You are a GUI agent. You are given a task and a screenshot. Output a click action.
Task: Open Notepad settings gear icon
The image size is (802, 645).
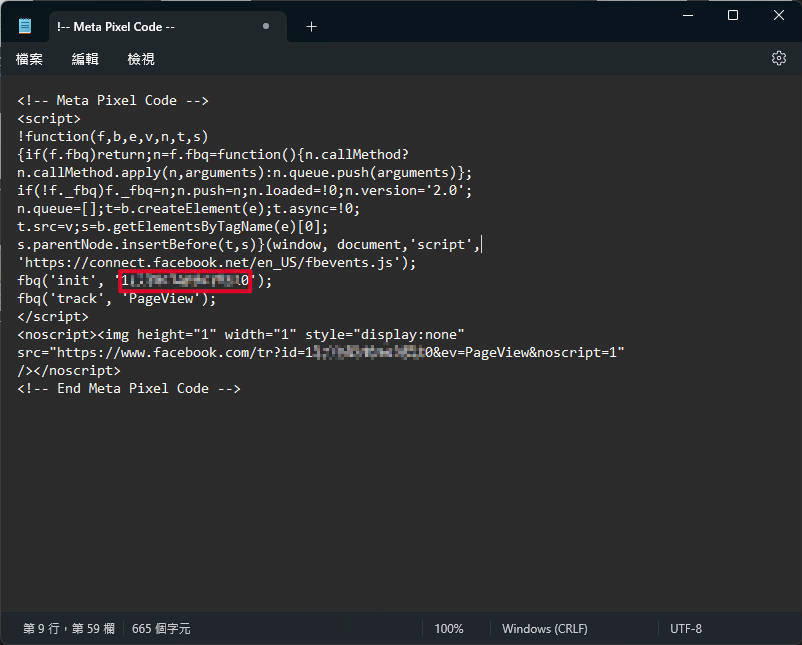coord(778,59)
